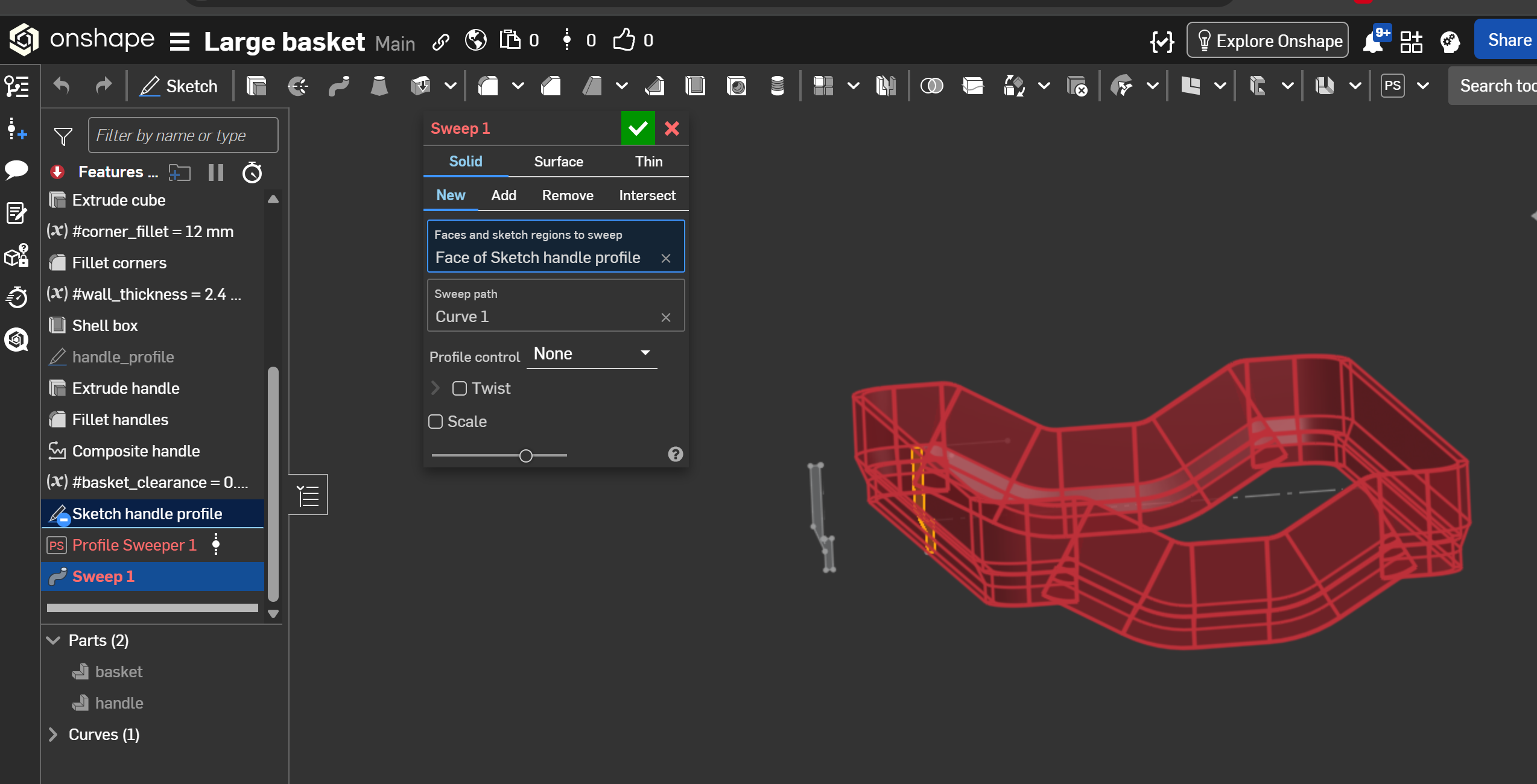Select the Shell tool icon

(695, 86)
